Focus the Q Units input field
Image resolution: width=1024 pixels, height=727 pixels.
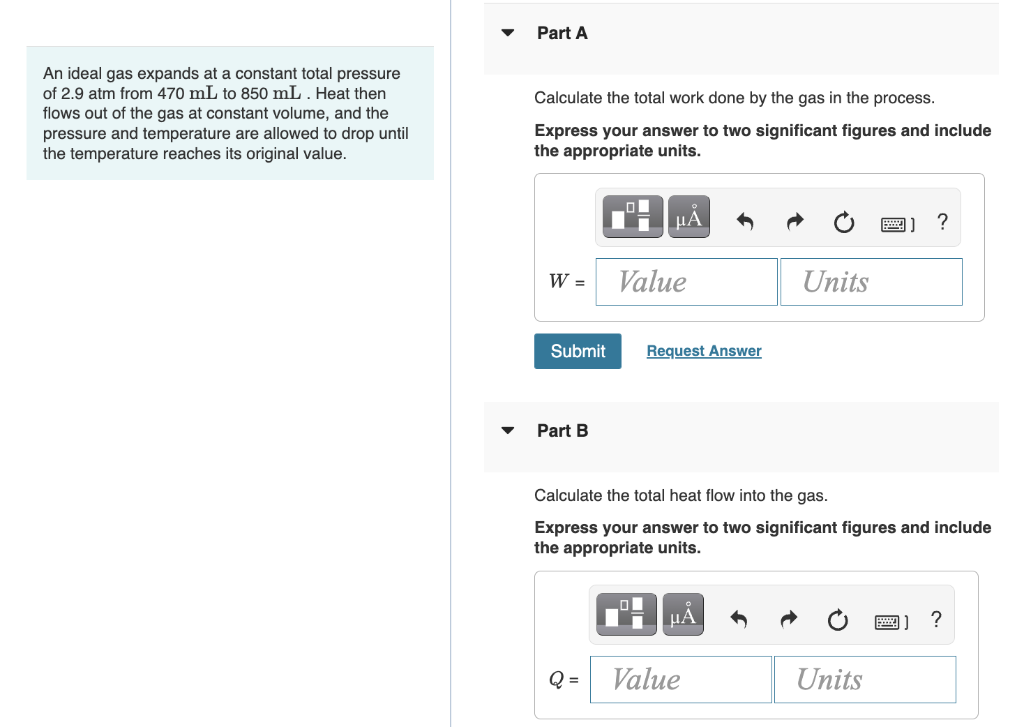[865, 679]
